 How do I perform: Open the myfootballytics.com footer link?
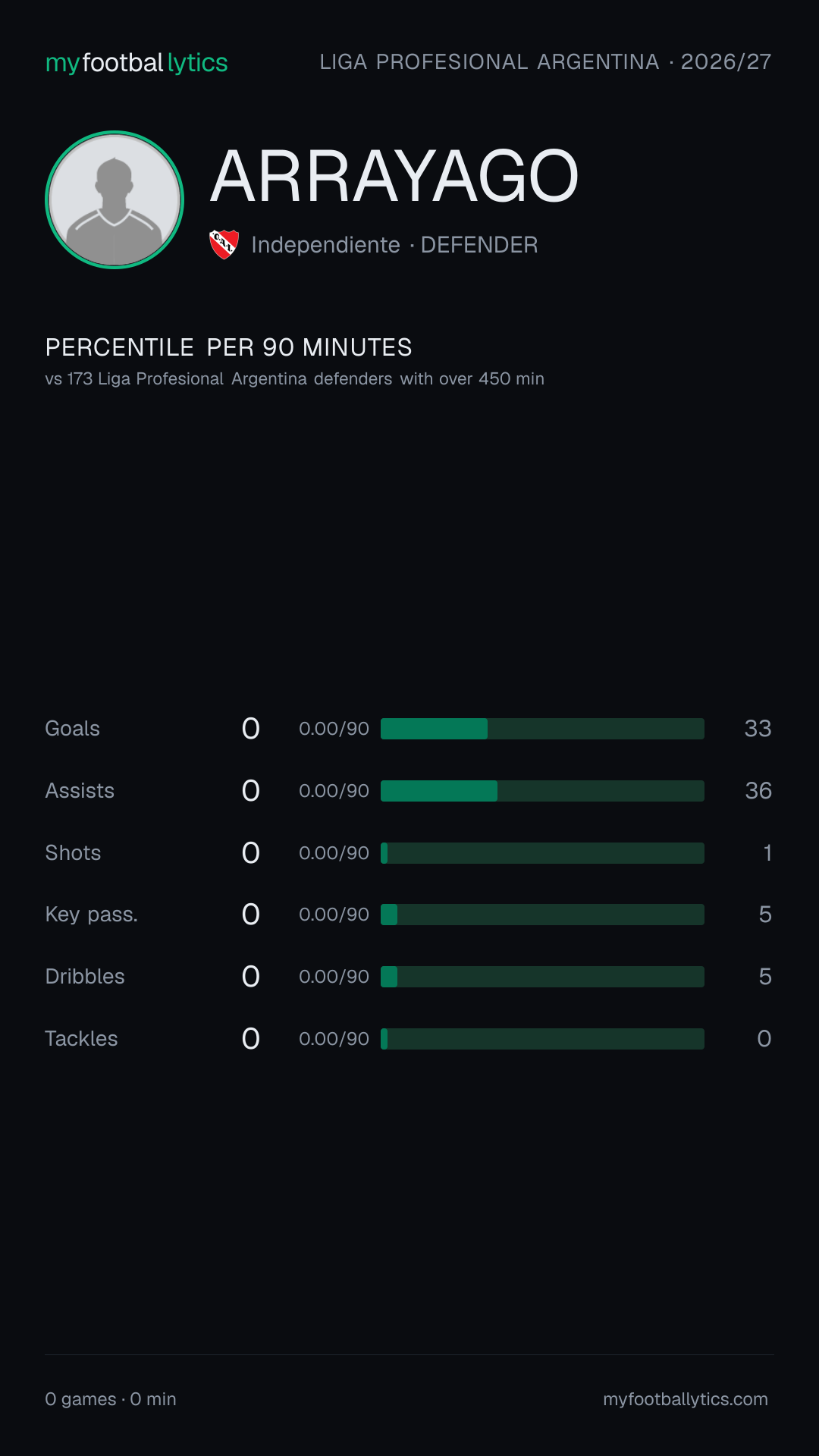(686, 1399)
